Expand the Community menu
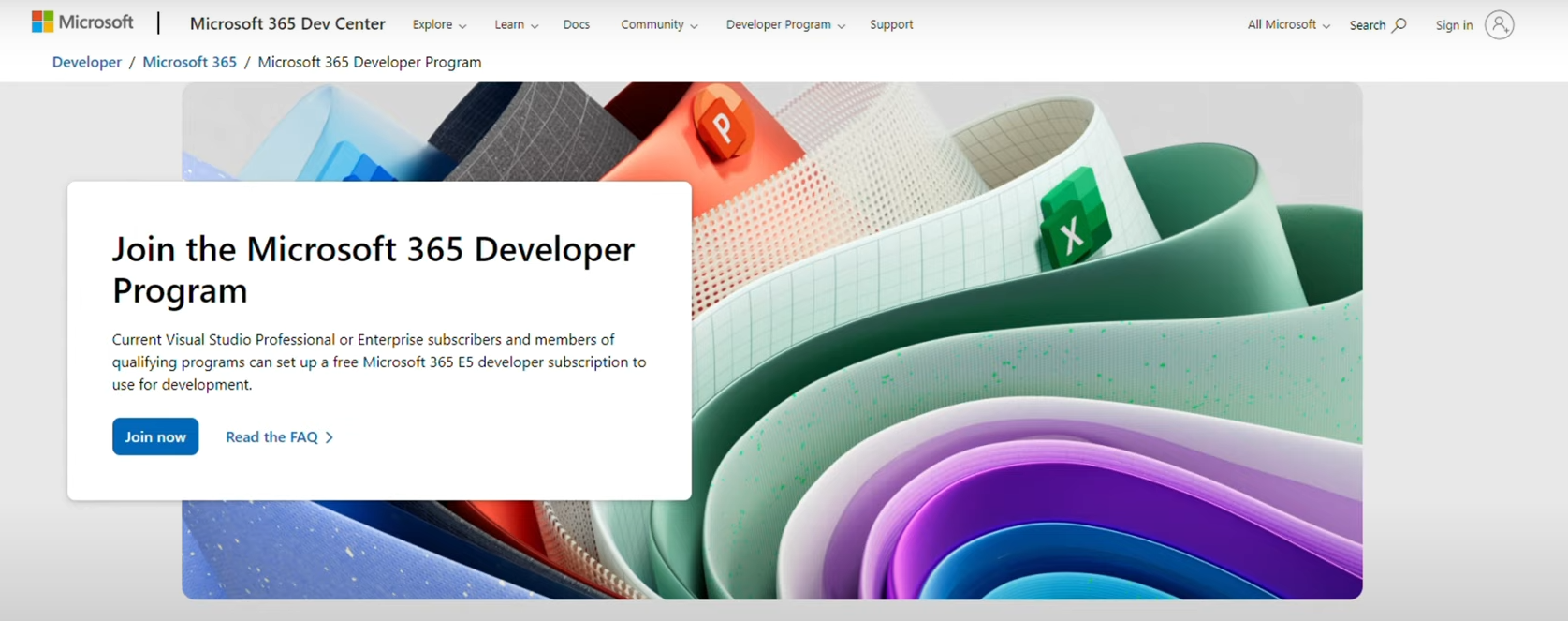This screenshot has height=621, width=1568. click(659, 25)
